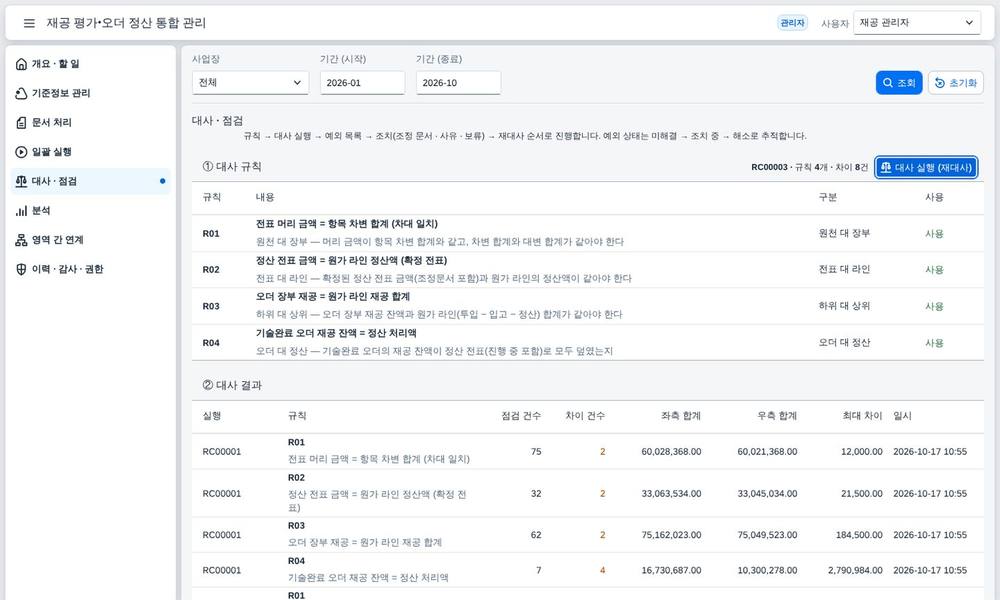Click the 기간 (시작) 2026-01 field
Image resolution: width=1000 pixels, height=600 pixels.
(362, 83)
